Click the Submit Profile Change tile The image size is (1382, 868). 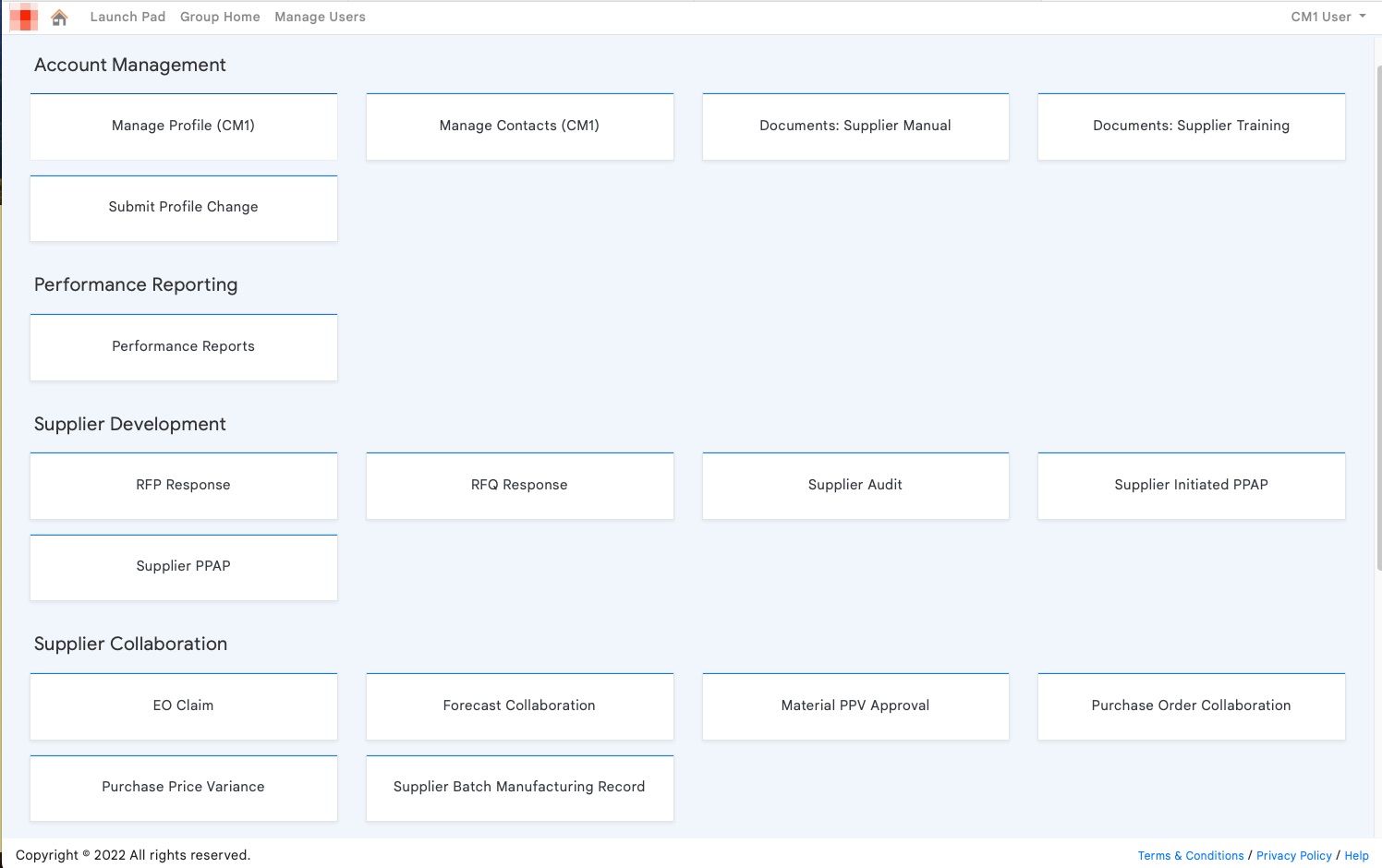coord(183,208)
